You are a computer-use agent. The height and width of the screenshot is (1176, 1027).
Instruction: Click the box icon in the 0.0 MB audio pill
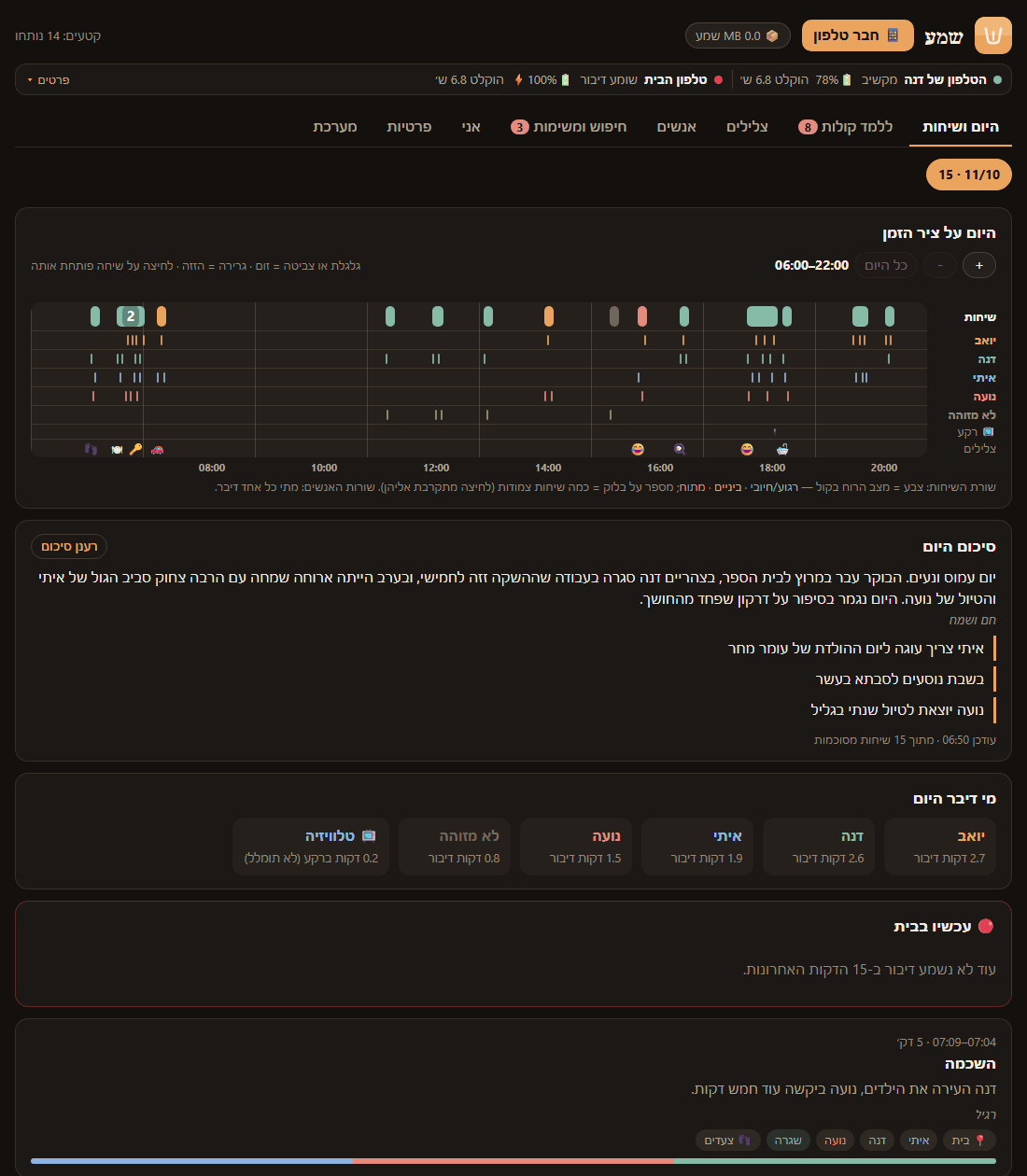click(772, 35)
